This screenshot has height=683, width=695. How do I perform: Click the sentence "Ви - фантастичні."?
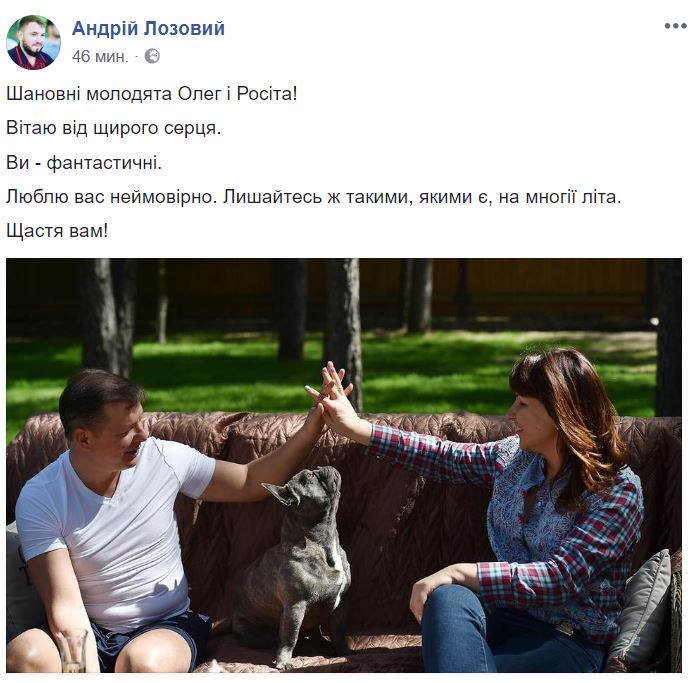(x=84, y=163)
